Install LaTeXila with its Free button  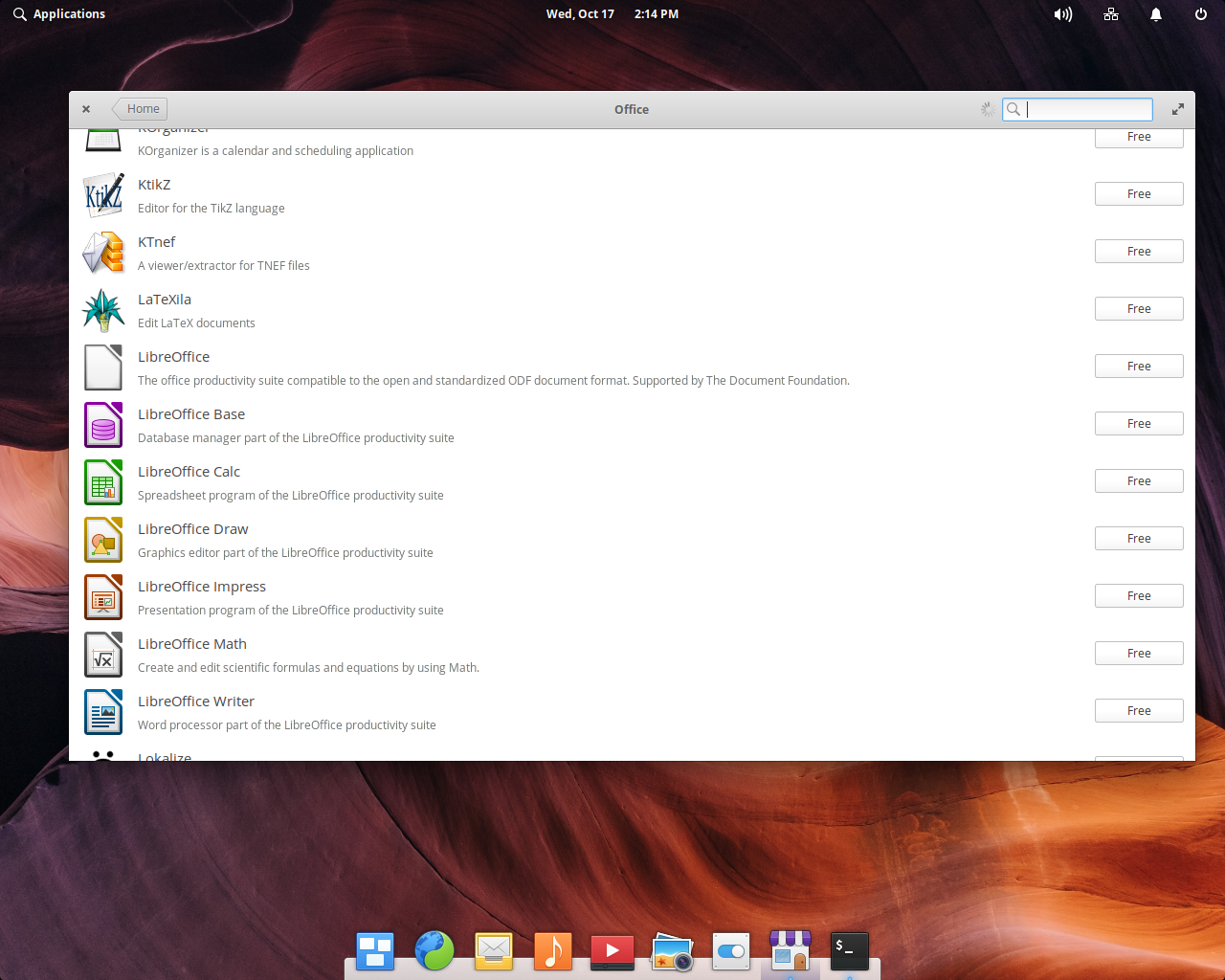click(1139, 309)
